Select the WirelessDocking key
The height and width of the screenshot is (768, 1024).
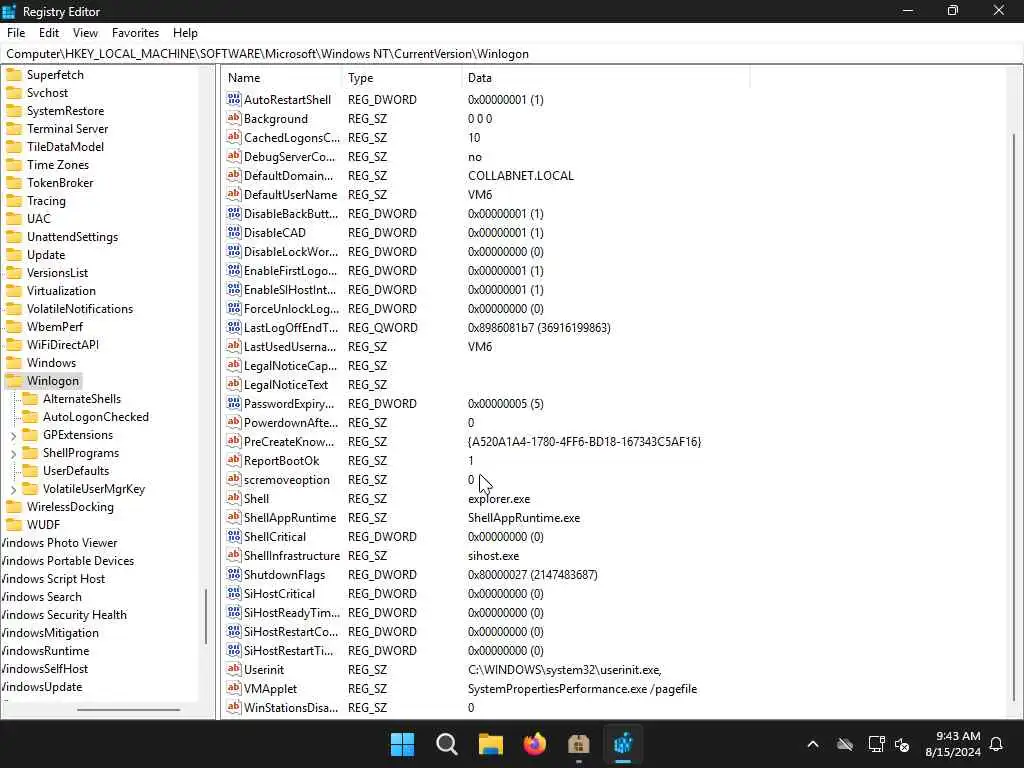click(x=70, y=507)
